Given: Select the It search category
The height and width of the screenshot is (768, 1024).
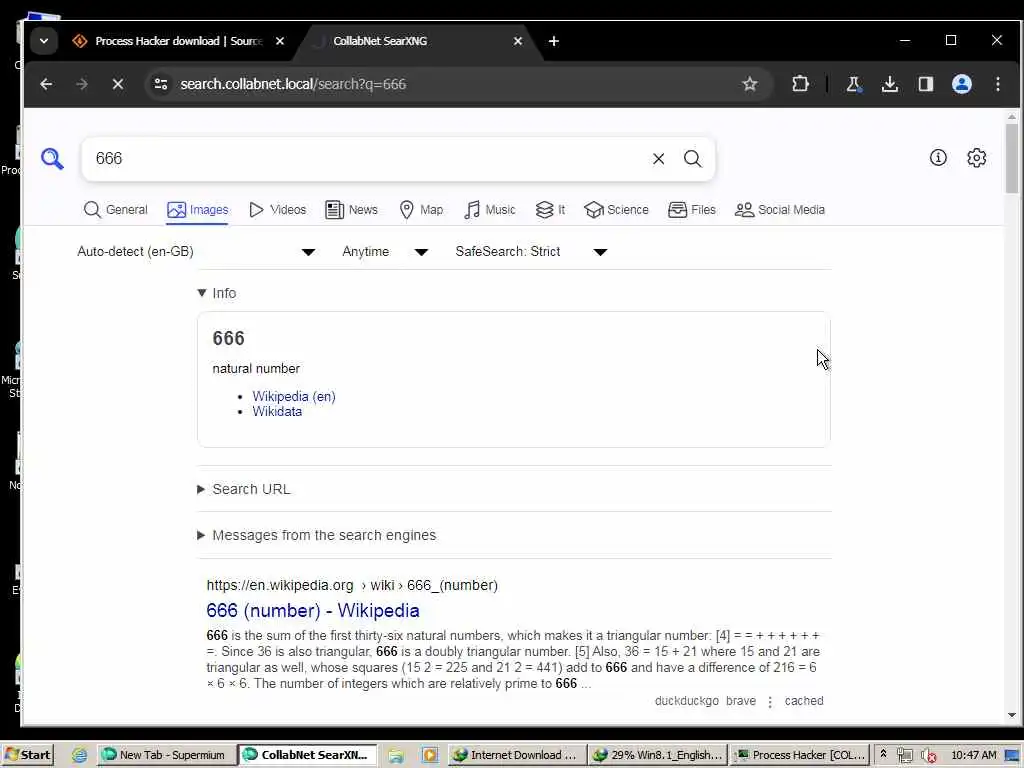Looking at the screenshot, I should tap(550, 210).
